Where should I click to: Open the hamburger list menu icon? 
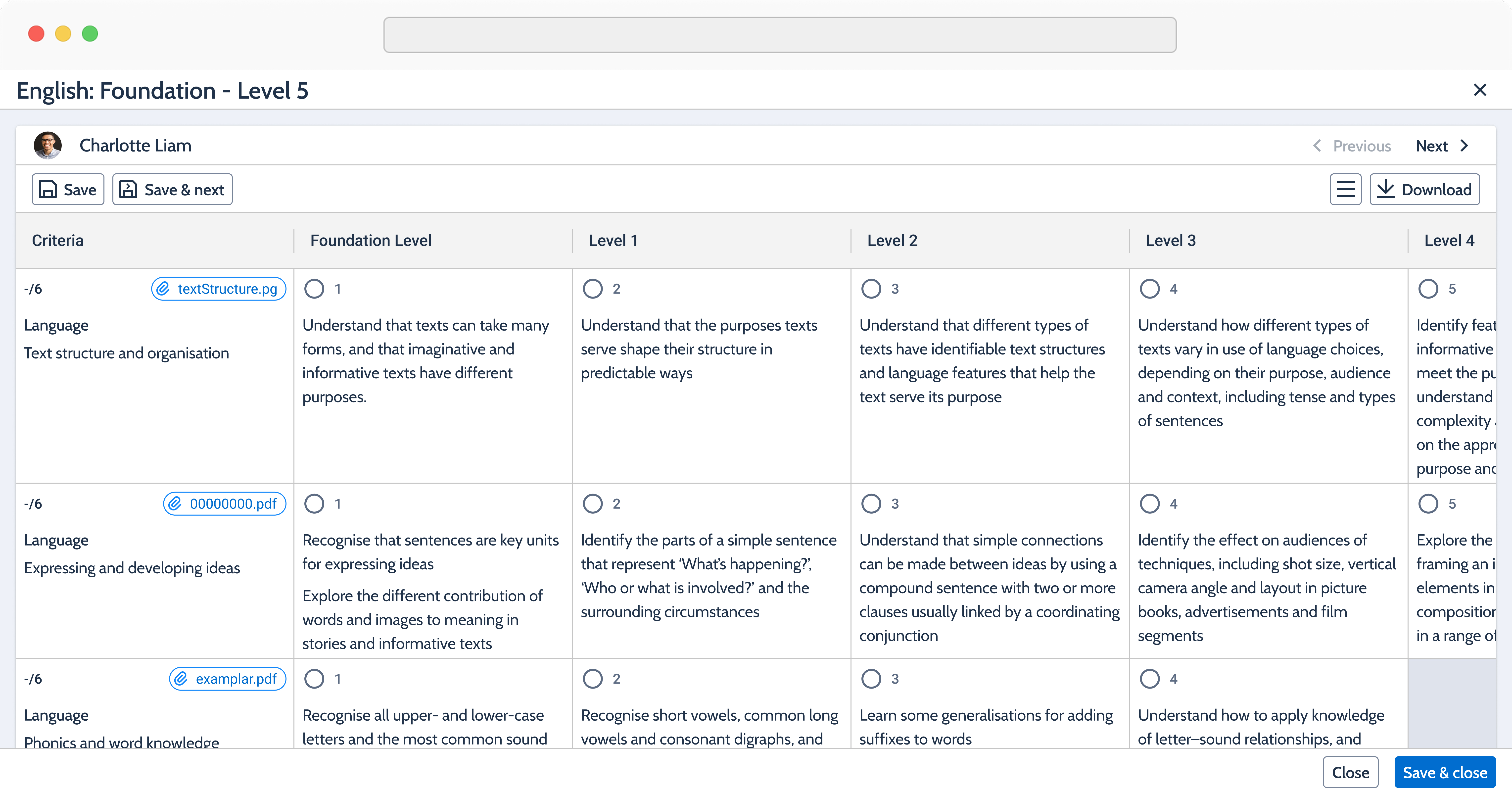(1345, 190)
